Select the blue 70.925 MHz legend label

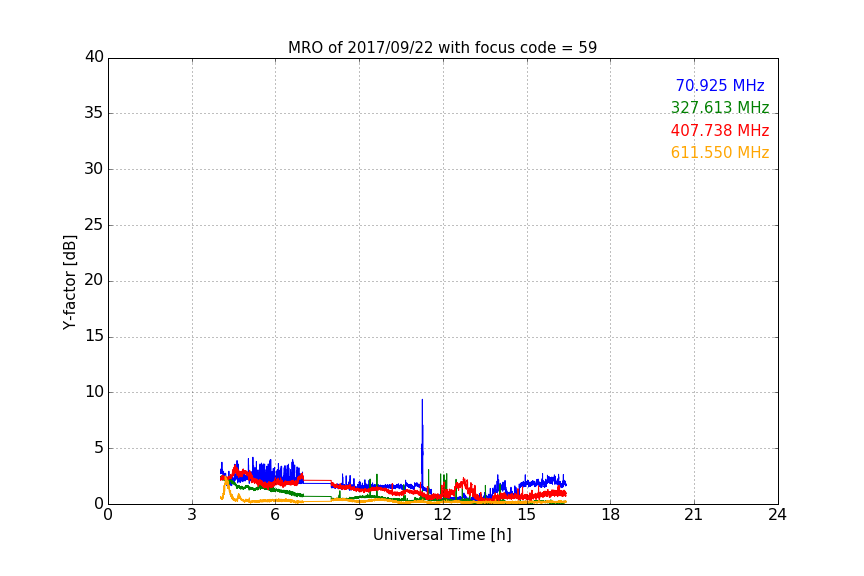[x=720, y=85]
